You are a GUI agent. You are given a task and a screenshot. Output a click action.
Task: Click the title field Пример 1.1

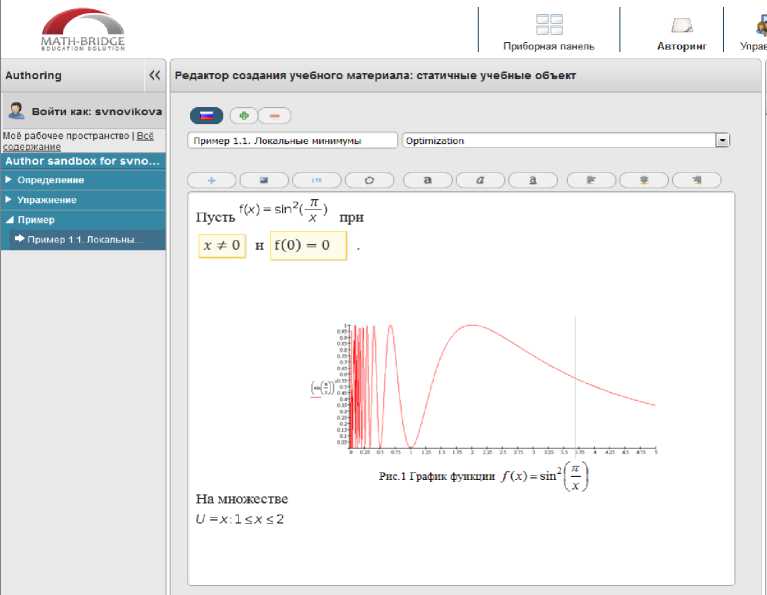292,141
